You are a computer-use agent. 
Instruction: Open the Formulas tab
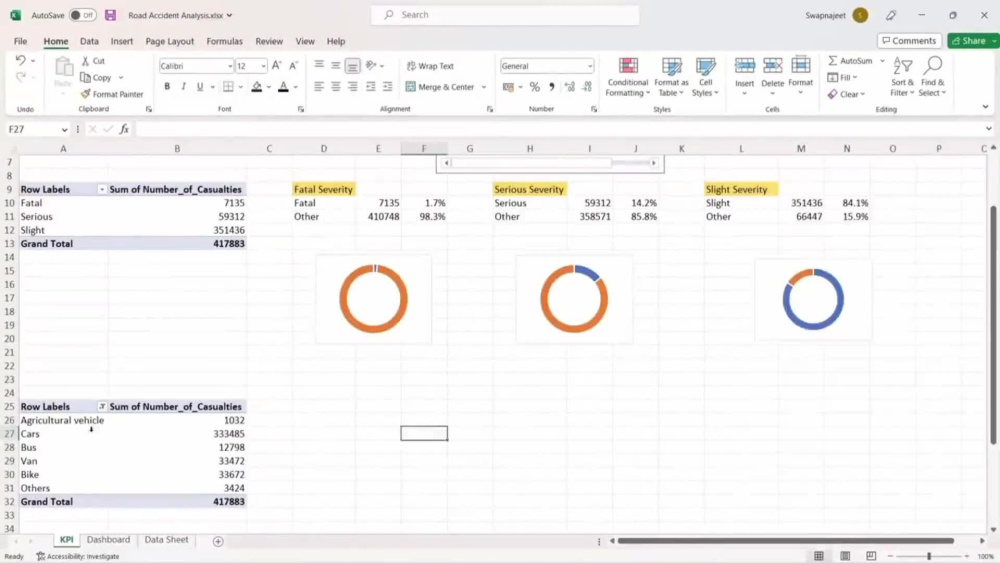coord(224,41)
